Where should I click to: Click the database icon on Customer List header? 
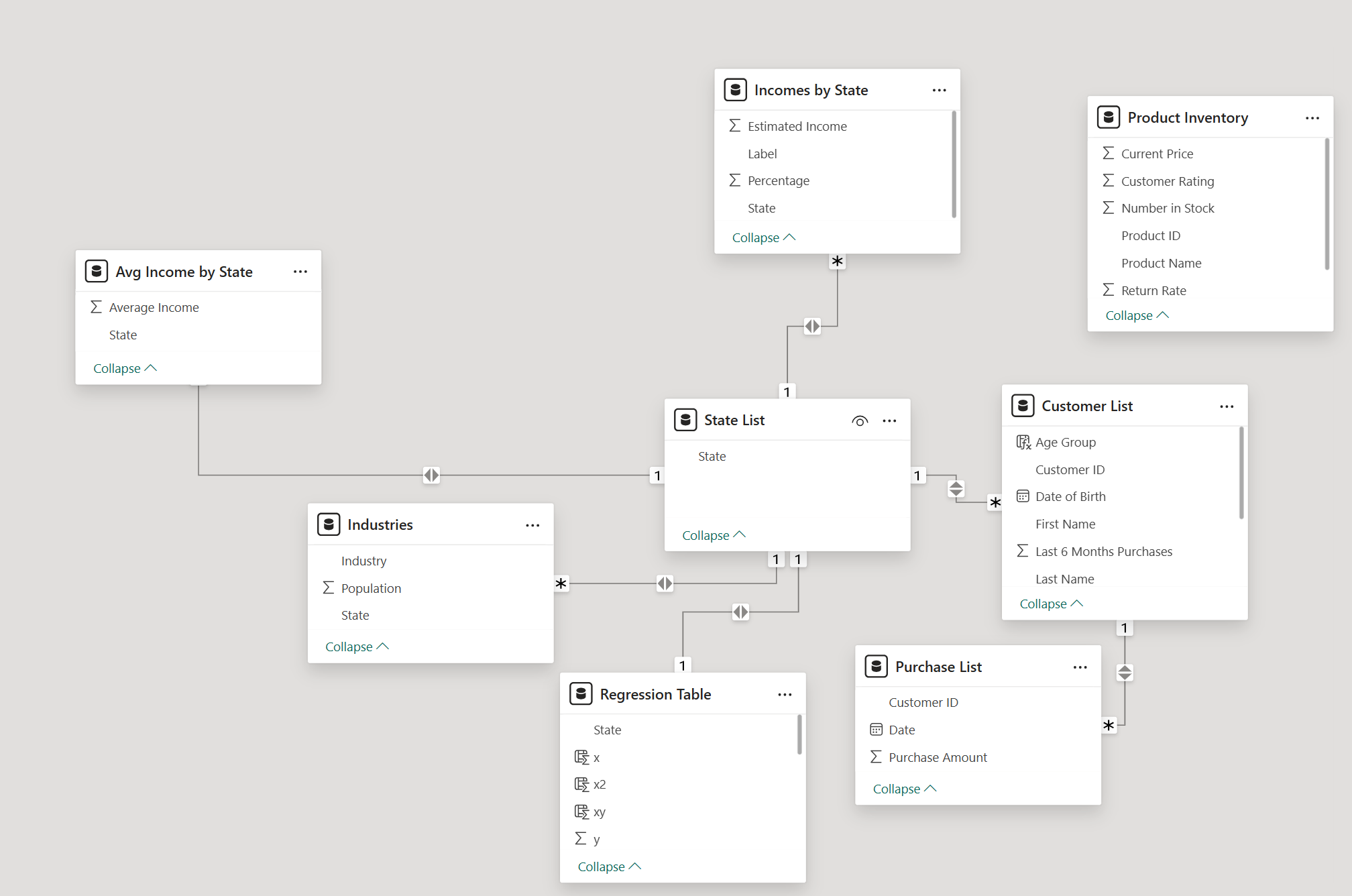tap(1022, 405)
